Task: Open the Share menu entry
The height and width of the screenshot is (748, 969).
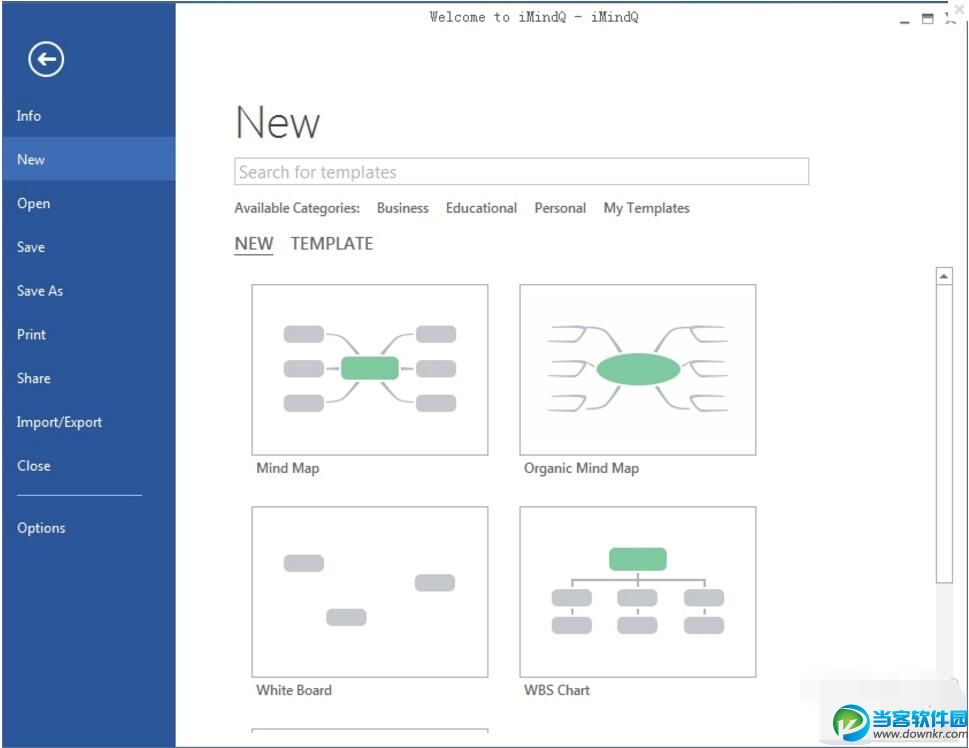Action: point(33,378)
